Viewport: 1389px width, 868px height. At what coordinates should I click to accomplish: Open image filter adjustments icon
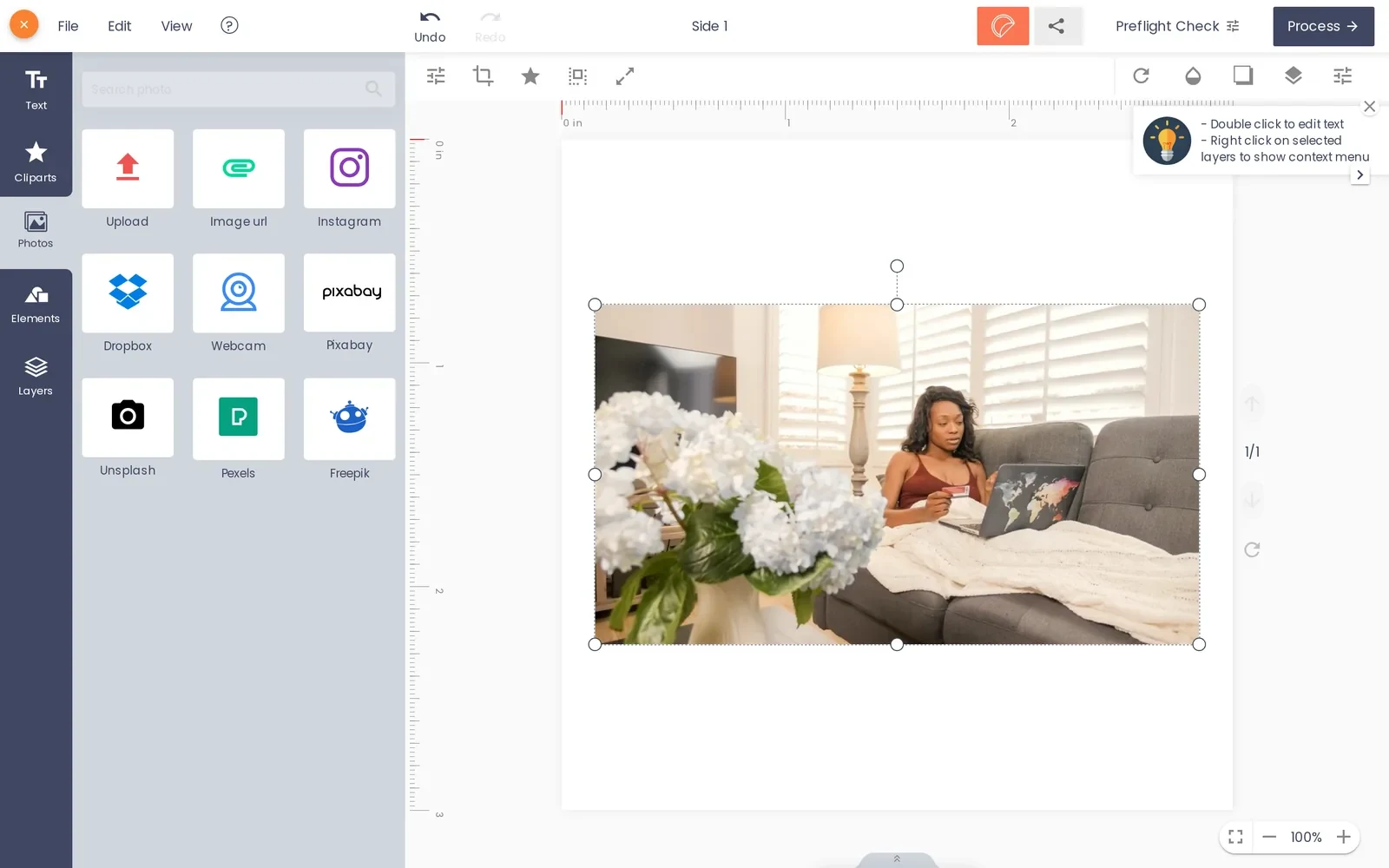[436, 76]
